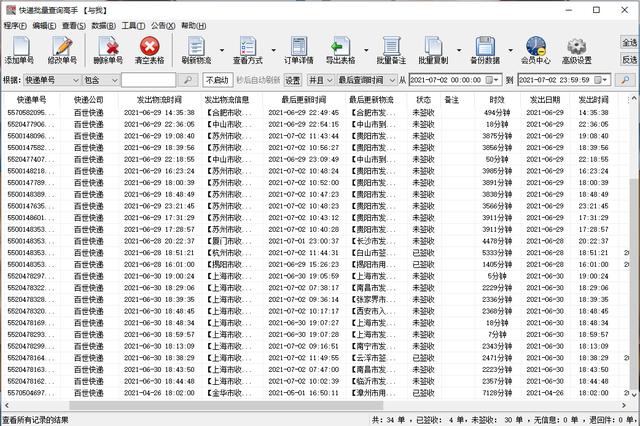Click the 7128分钟 时效 cell

(x=497, y=393)
